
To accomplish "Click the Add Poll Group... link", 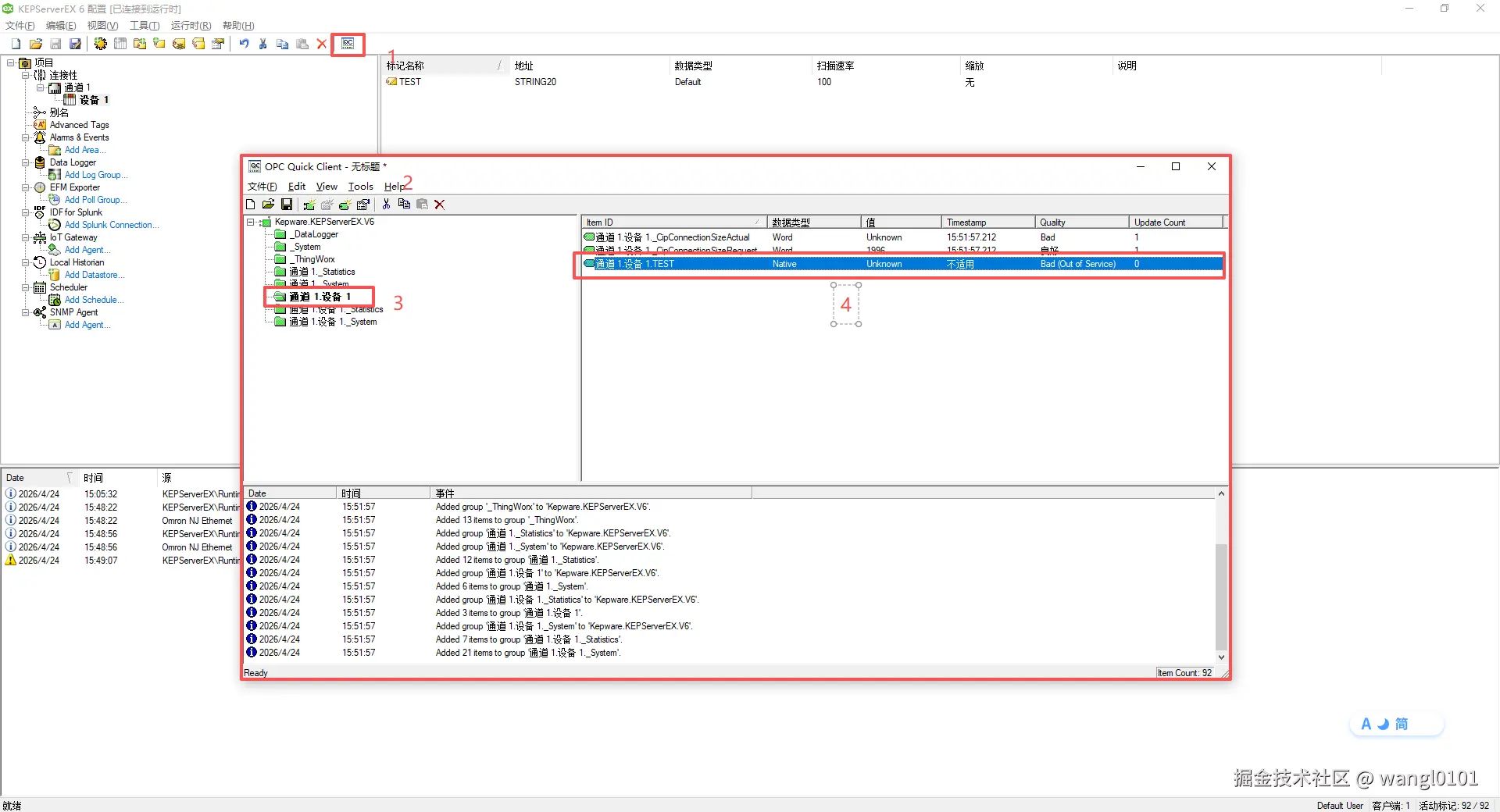I will tap(95, 200).
